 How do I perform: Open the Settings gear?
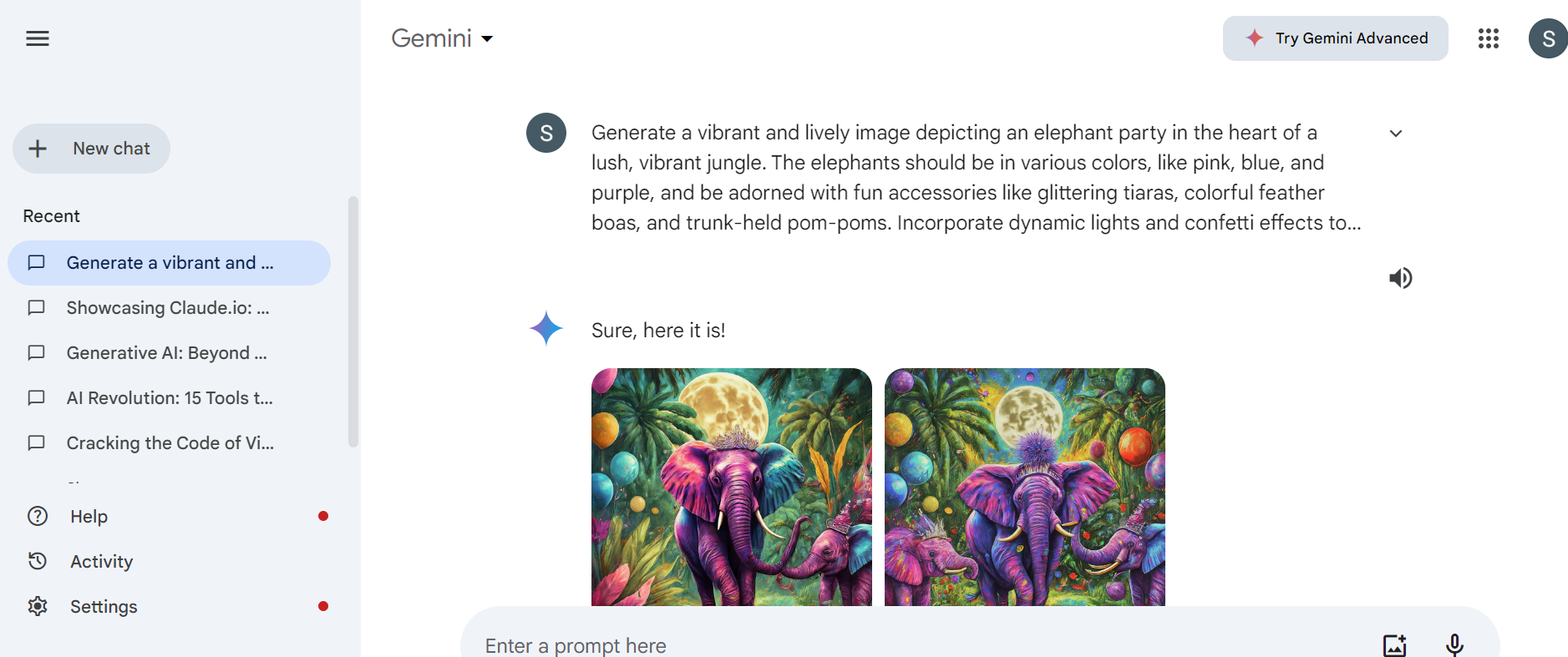pyautogui.click(x=38, y=606)
